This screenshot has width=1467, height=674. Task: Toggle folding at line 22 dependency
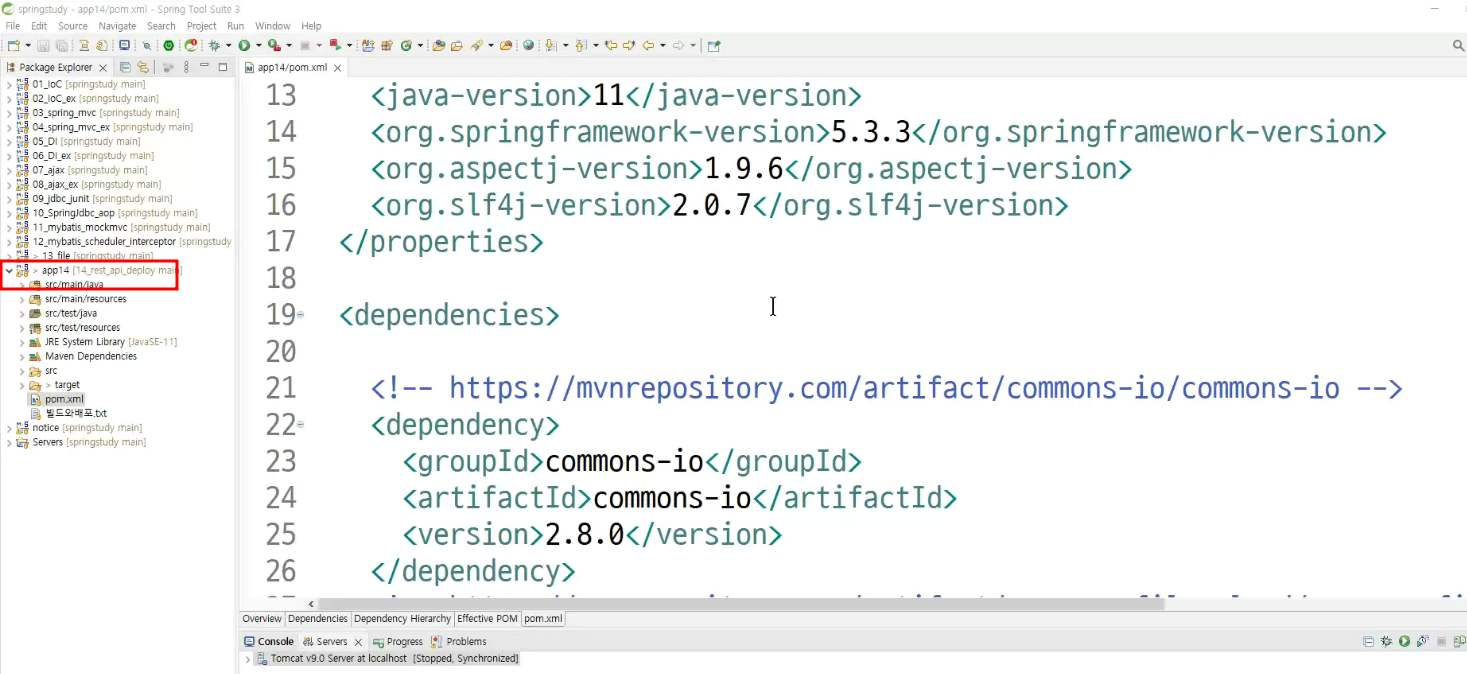(301, 425)
